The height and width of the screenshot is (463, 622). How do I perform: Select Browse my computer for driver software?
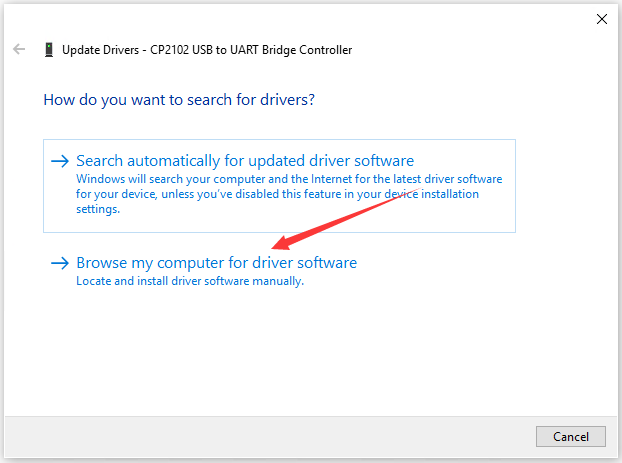pyautogui.click(x=216, y=263)
